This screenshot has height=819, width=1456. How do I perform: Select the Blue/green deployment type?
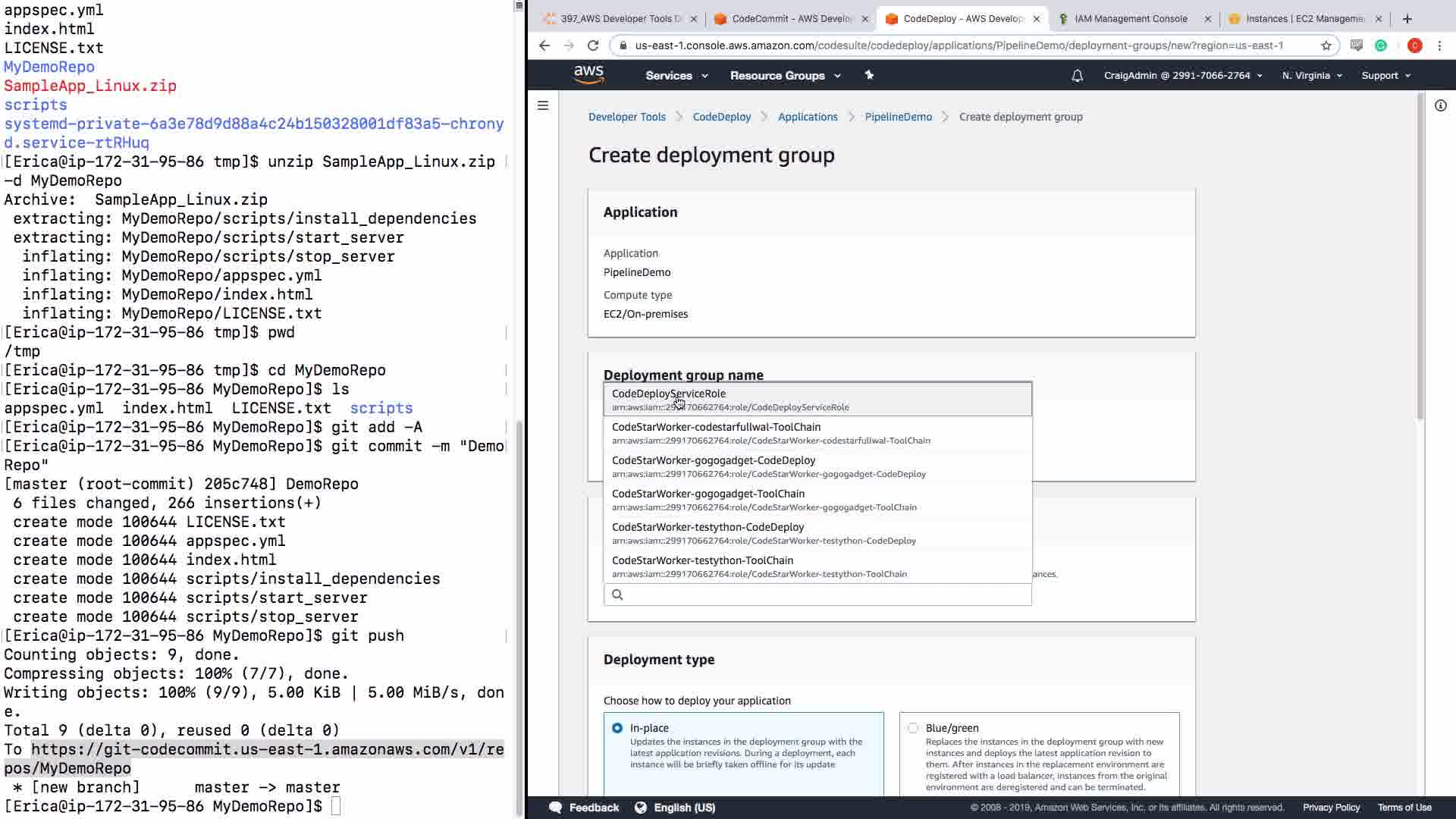913,728
